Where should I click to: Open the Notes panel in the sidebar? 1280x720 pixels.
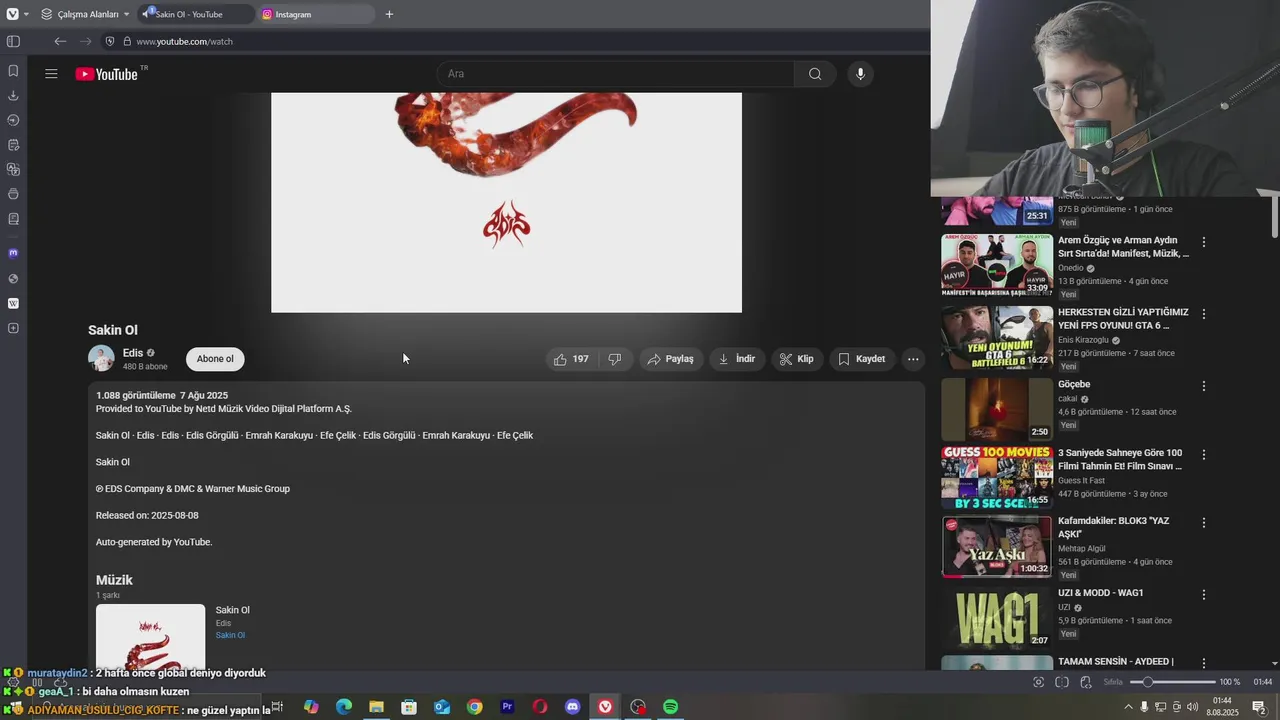tap(13, 145)
